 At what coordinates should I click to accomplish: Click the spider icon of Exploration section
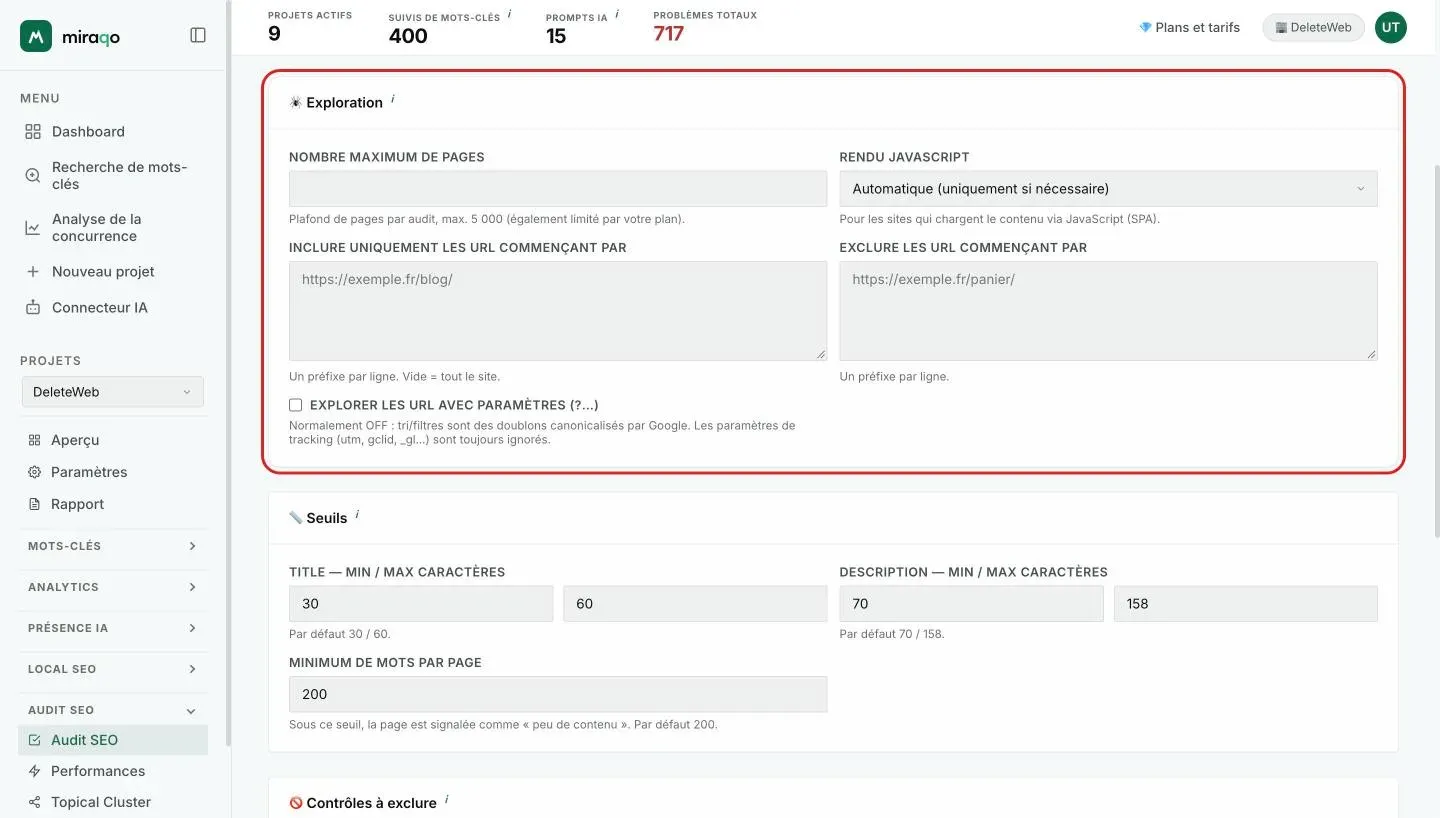296,102
